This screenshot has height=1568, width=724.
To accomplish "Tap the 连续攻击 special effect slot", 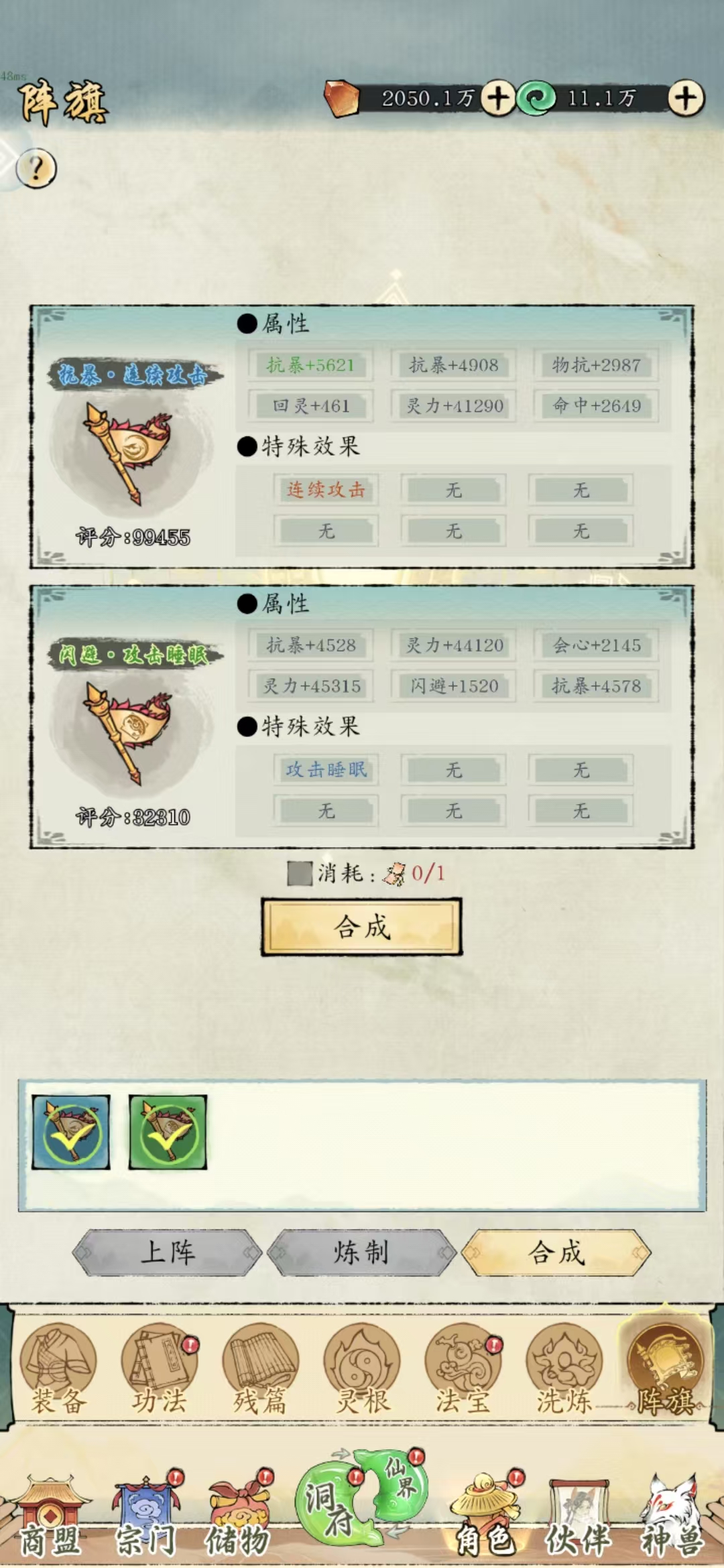I will click(x=326, y=490).
